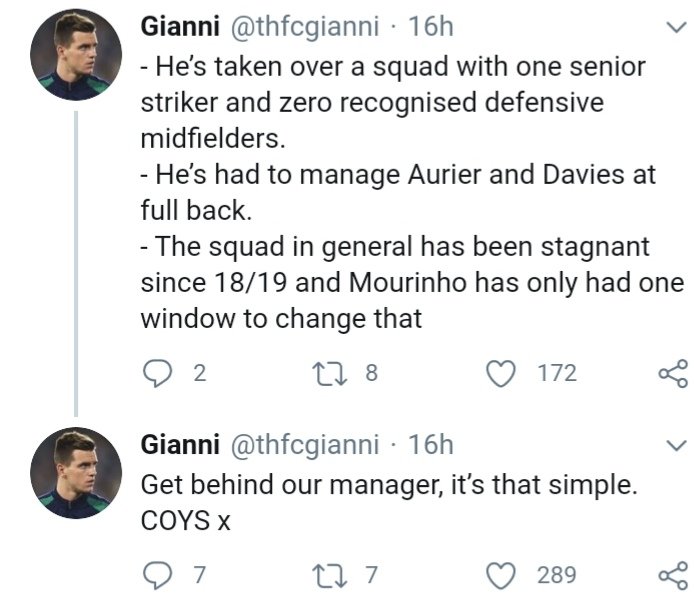Screen dimensions: 694x608
Task: Open the 16h timestamp of the first tweet
Action: 431,28
